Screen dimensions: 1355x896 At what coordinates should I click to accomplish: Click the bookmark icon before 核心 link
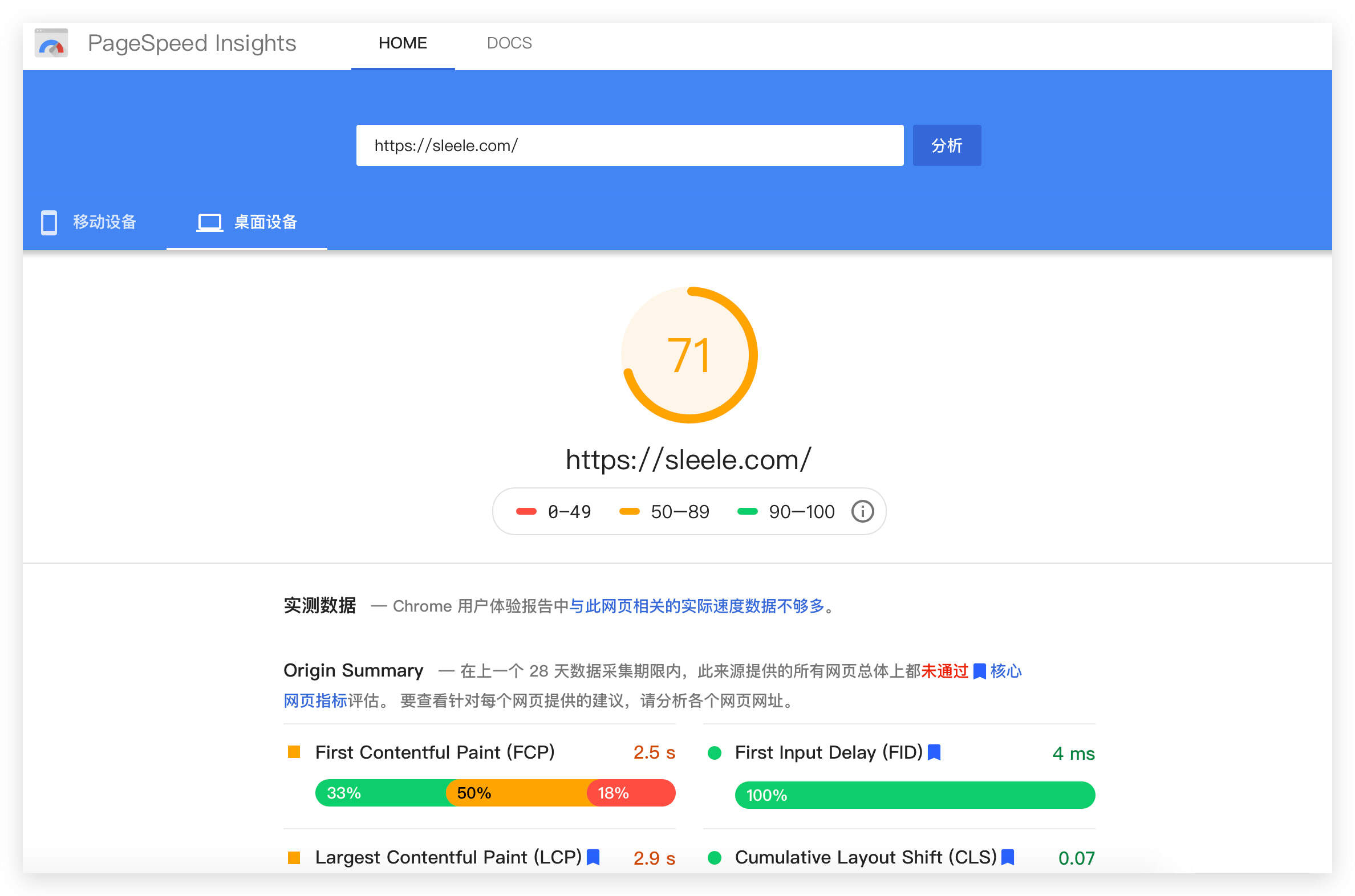click(x=979, y=671)
